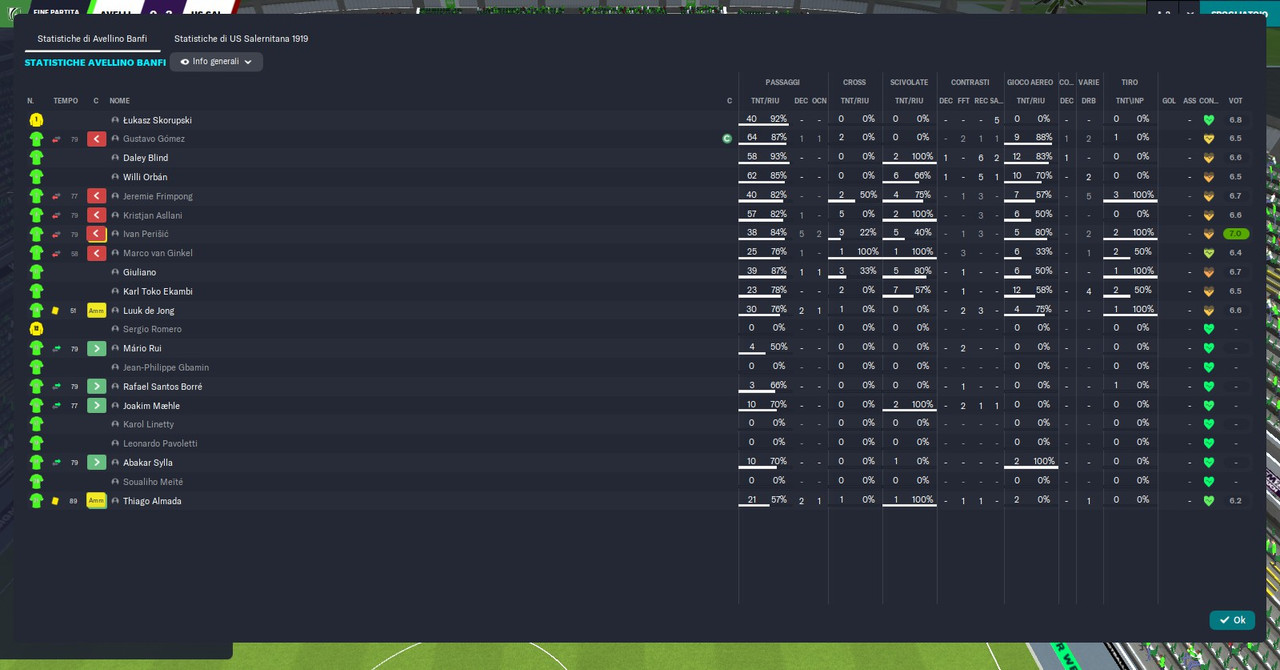This screenshot has height=670, width=1280.
Task: Click the yellow goalkeeper shirt icon for Łukasz Skorupski
Action: [x=36, y=120]
